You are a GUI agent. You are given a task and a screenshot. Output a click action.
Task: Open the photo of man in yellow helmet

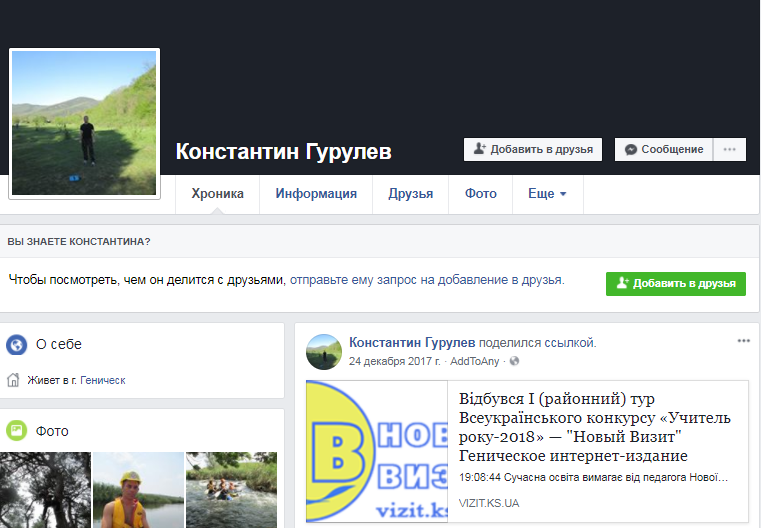coord(138,490)
